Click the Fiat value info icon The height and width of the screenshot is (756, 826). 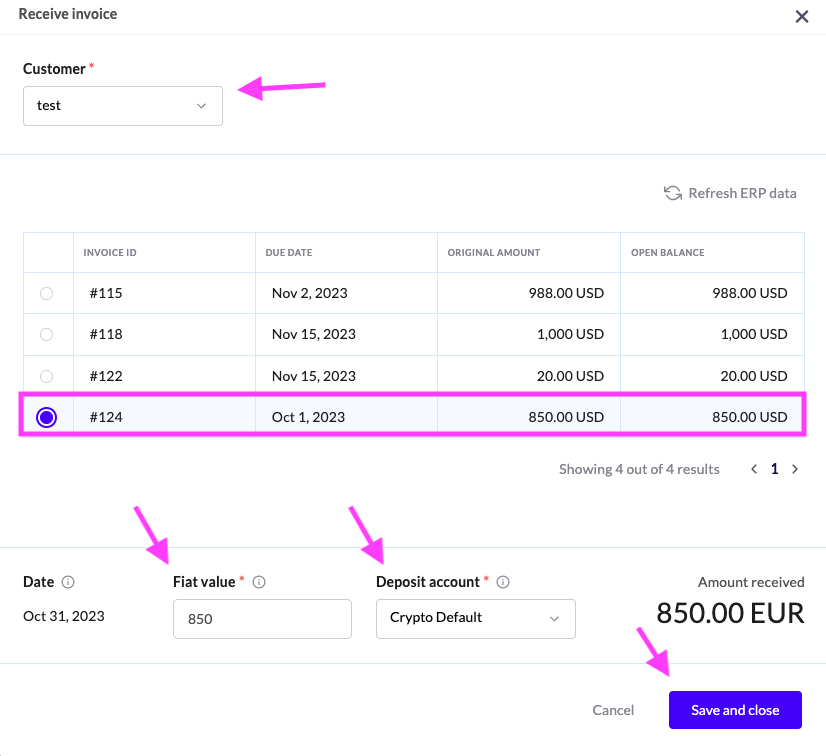point(259,582)
